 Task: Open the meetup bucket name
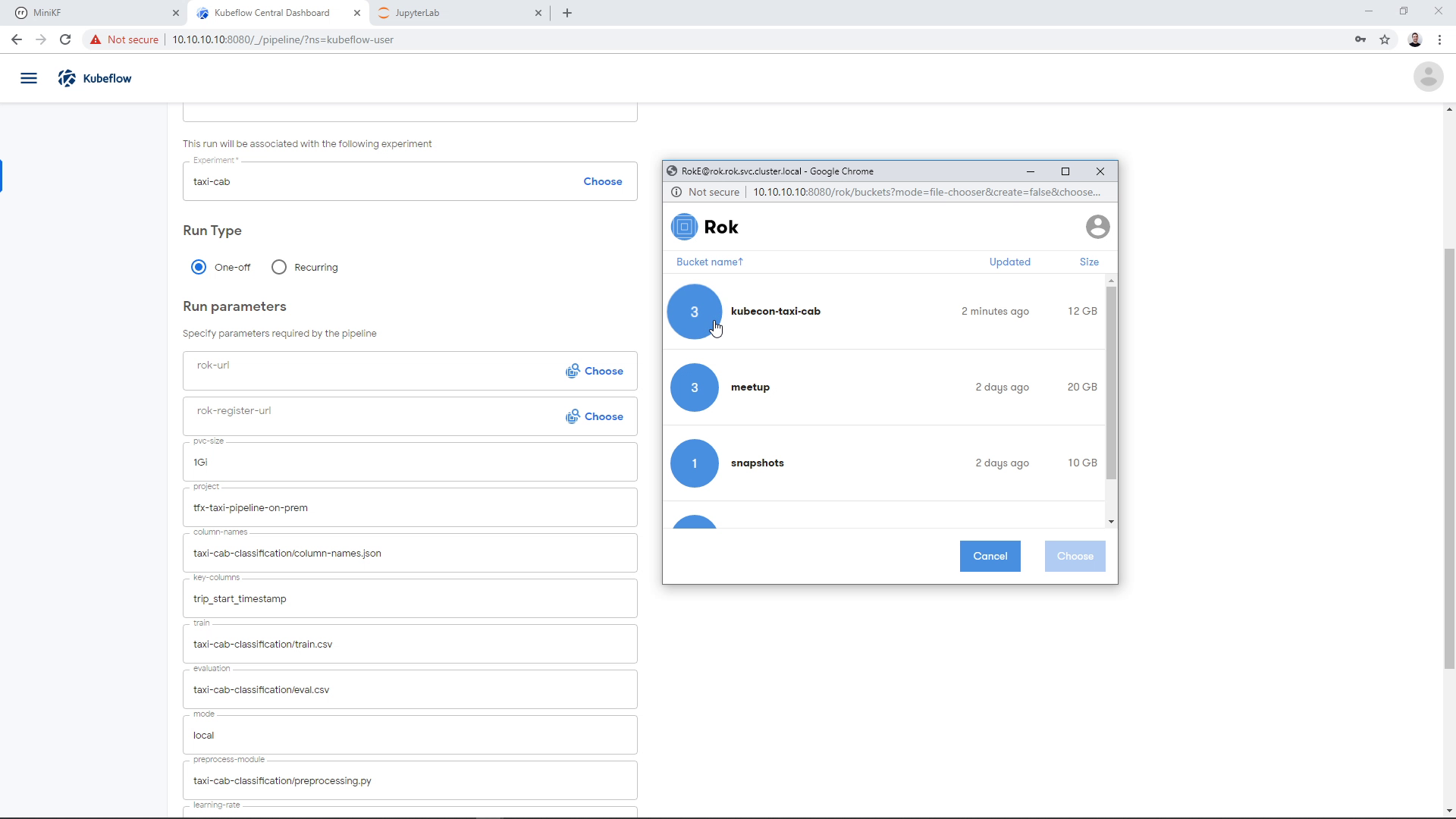[x=750, y=388]
